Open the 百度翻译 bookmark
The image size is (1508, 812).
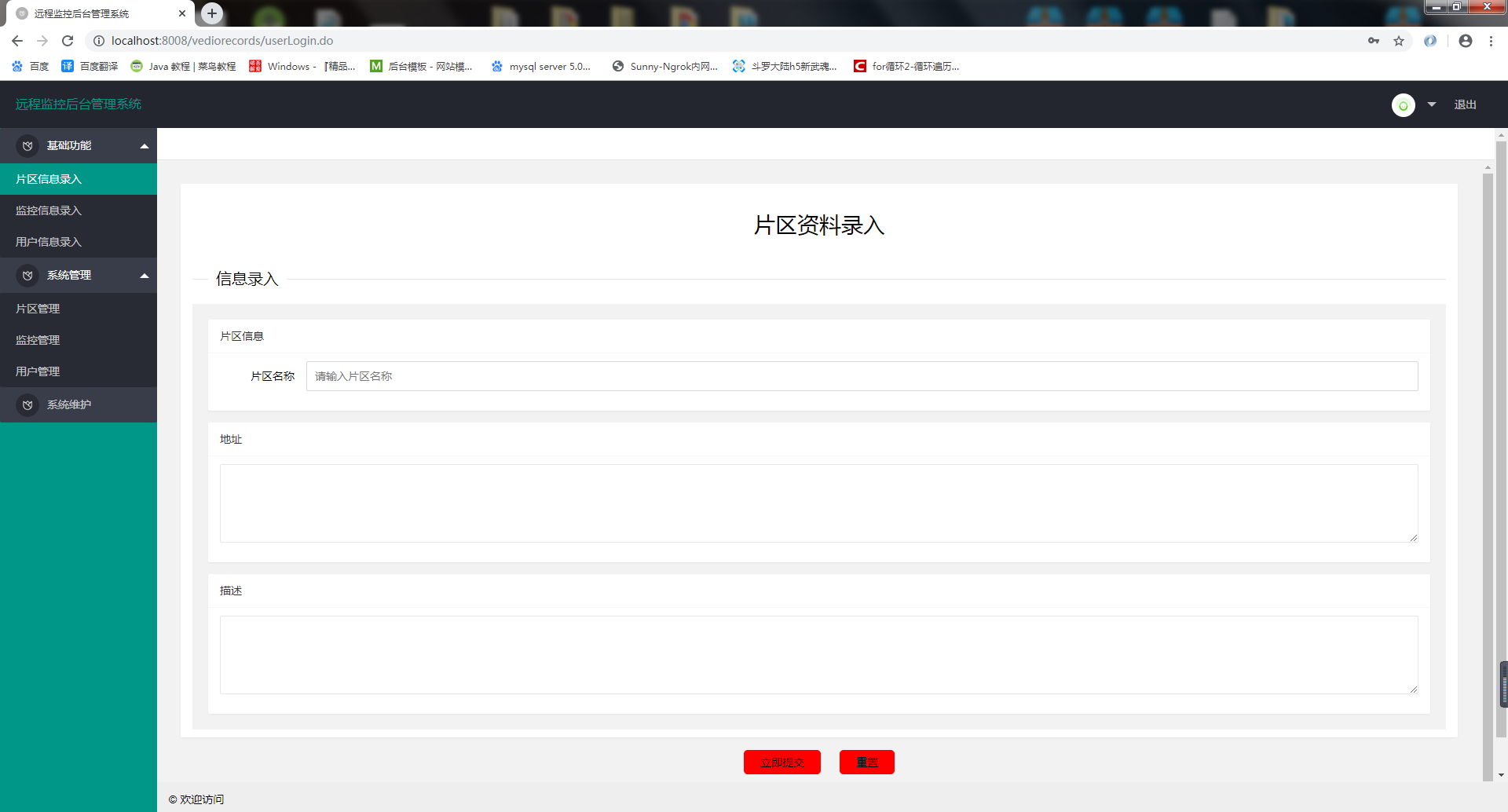(90, 67)
